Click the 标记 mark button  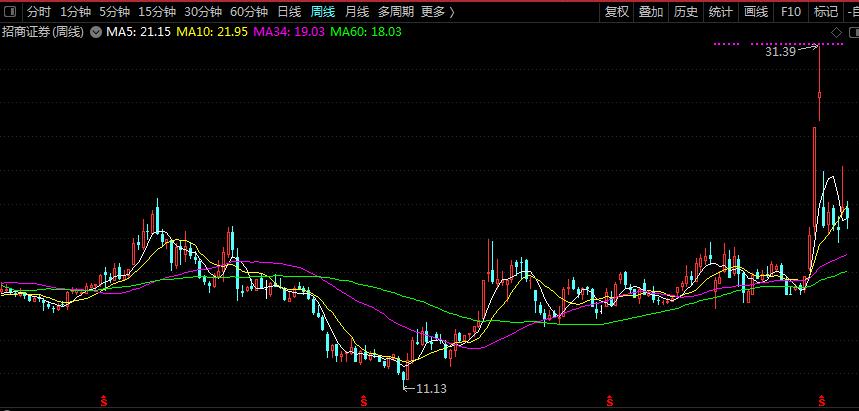826,12
